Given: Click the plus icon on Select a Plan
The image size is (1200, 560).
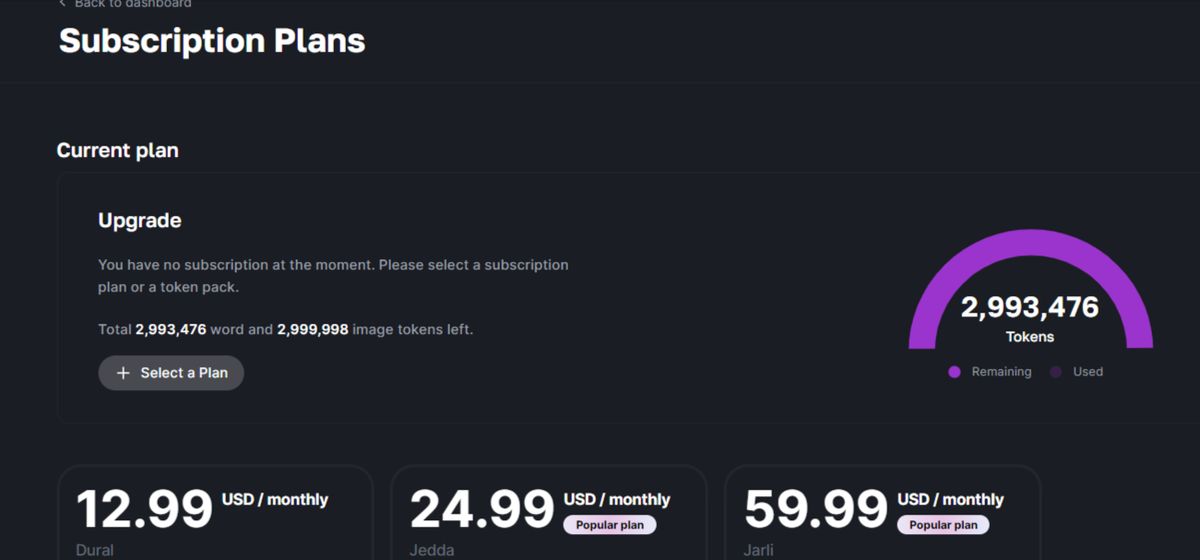Looking at the screenshot, I should click(x=123, y=373).
